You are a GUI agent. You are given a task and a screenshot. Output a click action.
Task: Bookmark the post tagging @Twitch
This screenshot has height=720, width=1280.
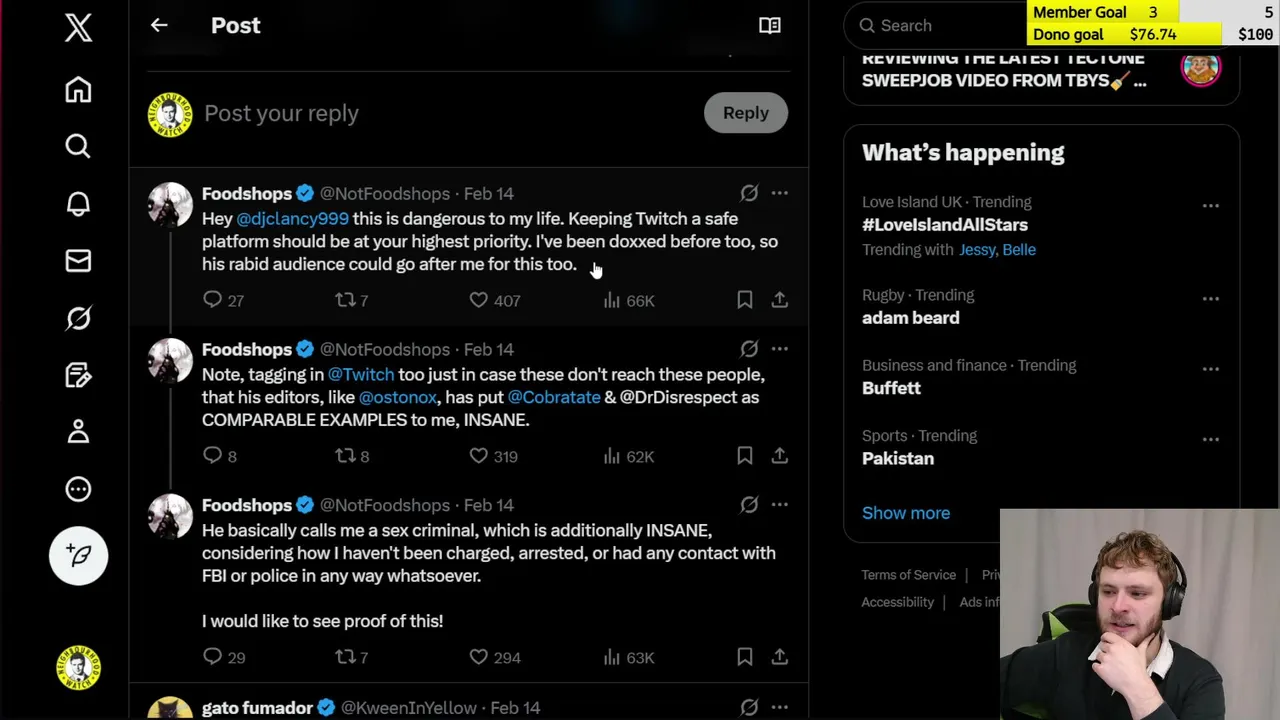744,456
